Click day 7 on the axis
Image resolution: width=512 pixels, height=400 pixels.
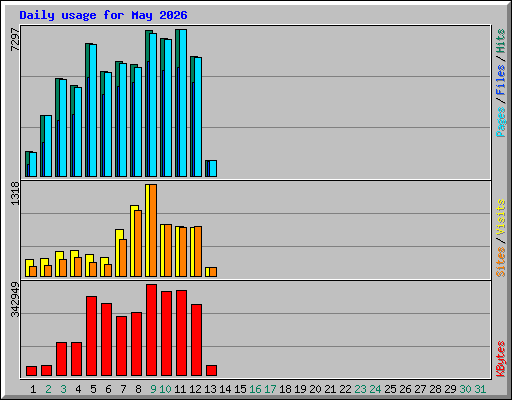click(123, 389)
